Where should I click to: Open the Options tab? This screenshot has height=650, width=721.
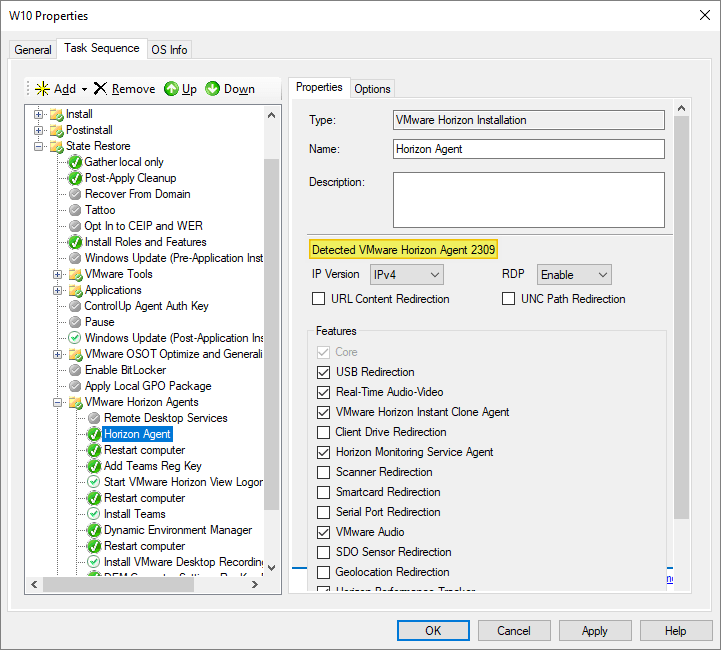(x=372, y=89)
